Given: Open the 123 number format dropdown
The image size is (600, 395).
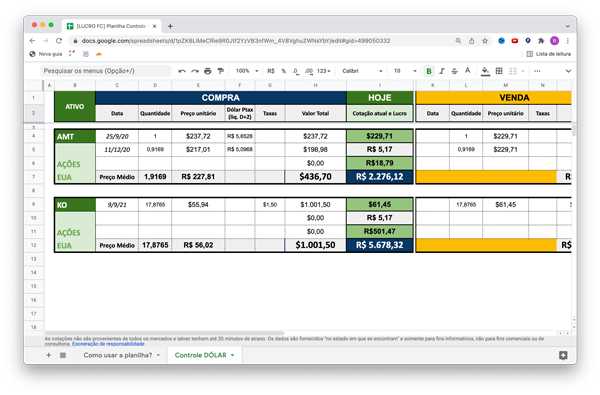Looking at the screenshot, I should 324,71.
